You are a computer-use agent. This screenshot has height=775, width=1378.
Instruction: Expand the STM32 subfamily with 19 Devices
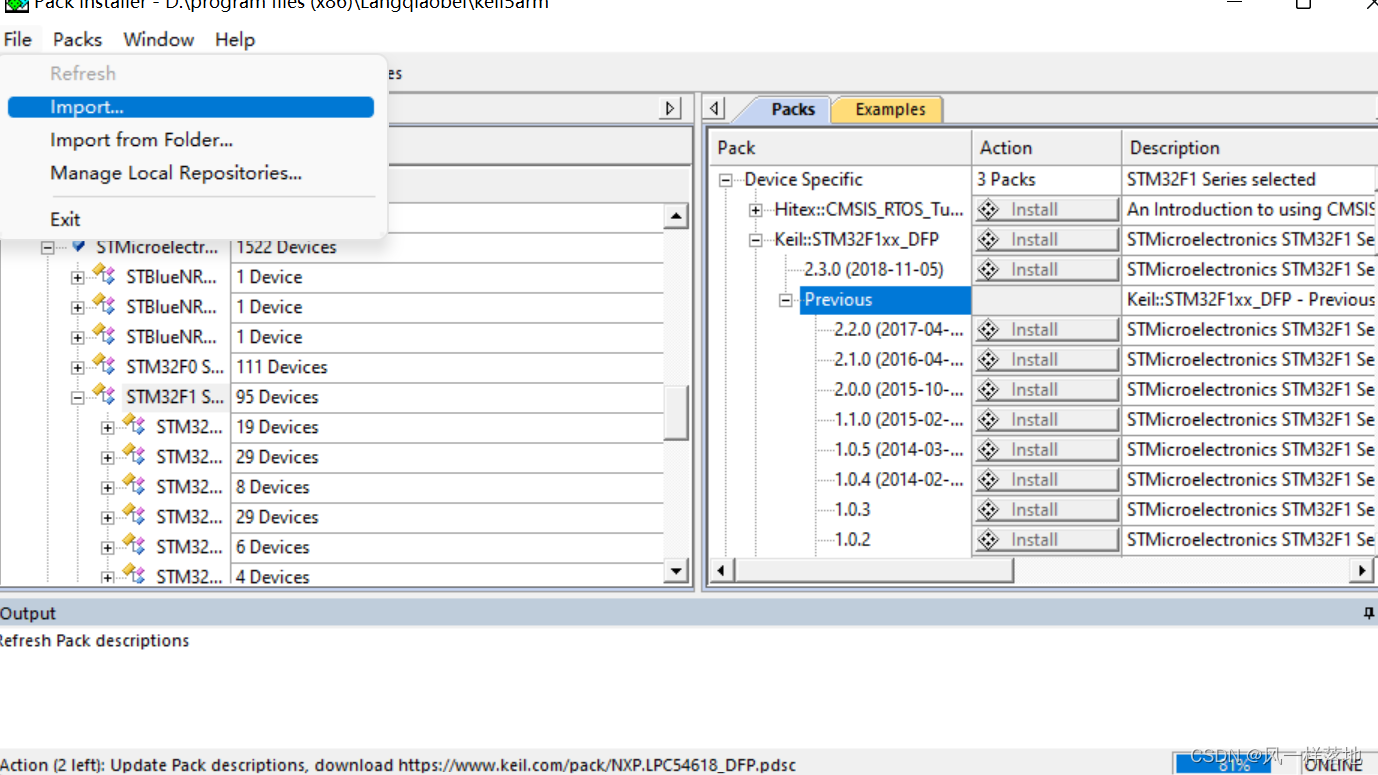(107, 427)
